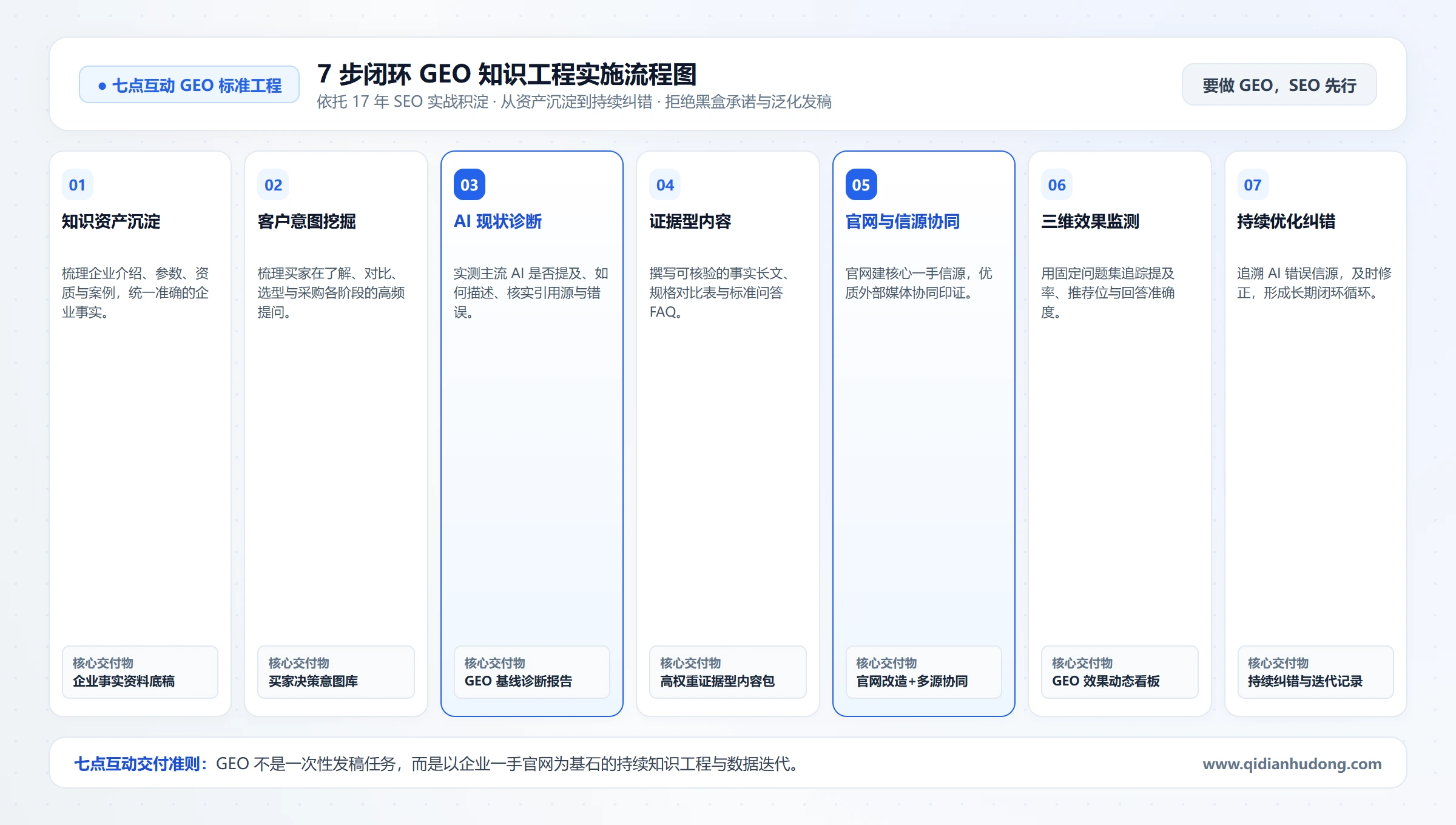Click description starting 实测主流 AI 是否提及
This screenshot has width=1456, height=825.
pos(531,292)
